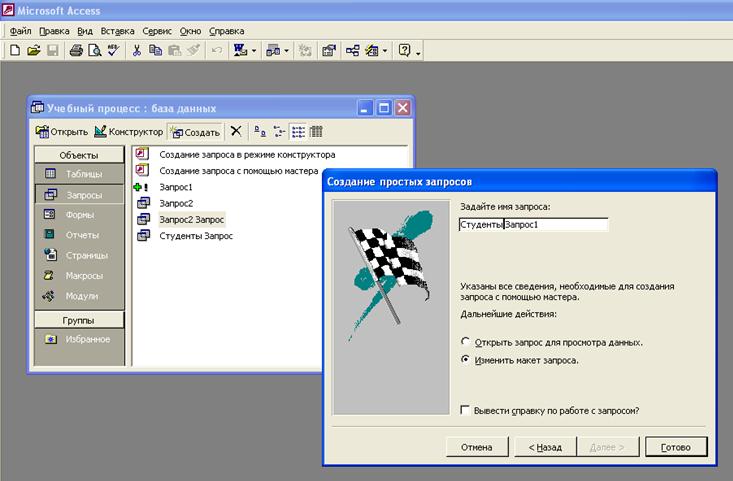Select Модули in the objects panel

79,296
